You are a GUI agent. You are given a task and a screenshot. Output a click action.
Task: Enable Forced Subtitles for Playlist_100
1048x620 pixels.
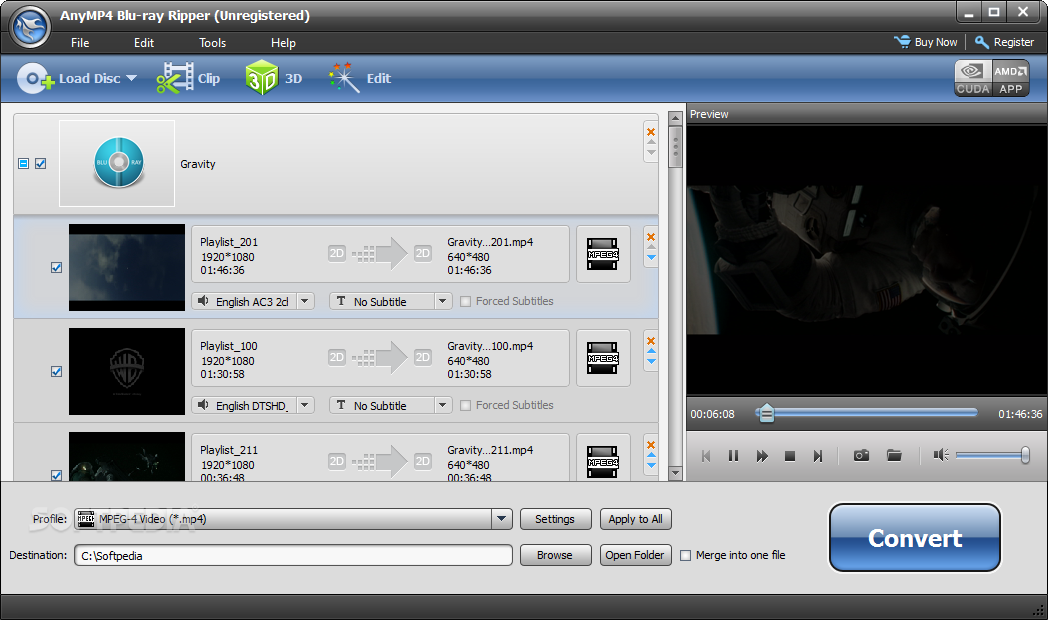click(466, 406)
